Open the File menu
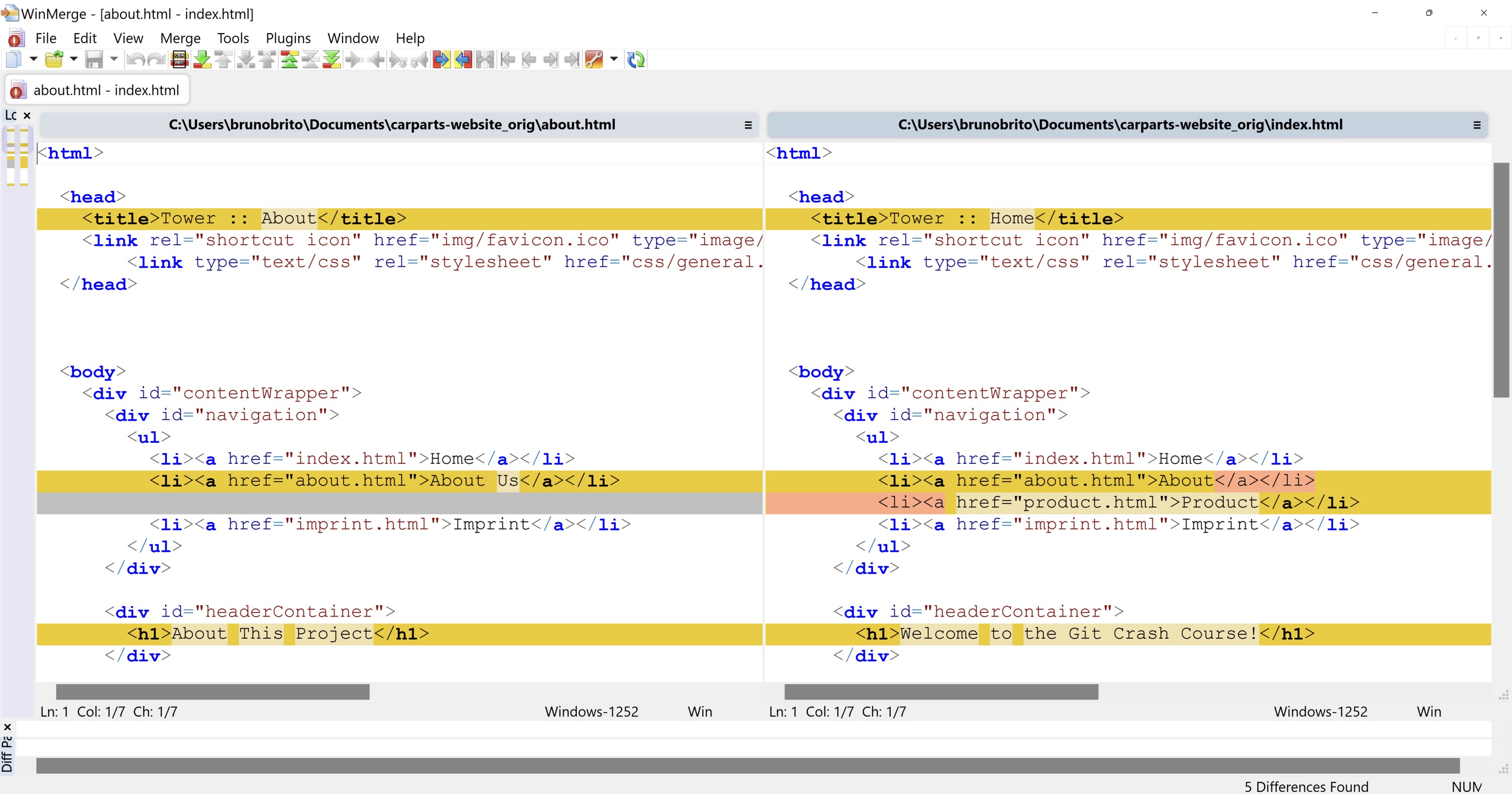The image size is (1512, 794). point(45,38)
